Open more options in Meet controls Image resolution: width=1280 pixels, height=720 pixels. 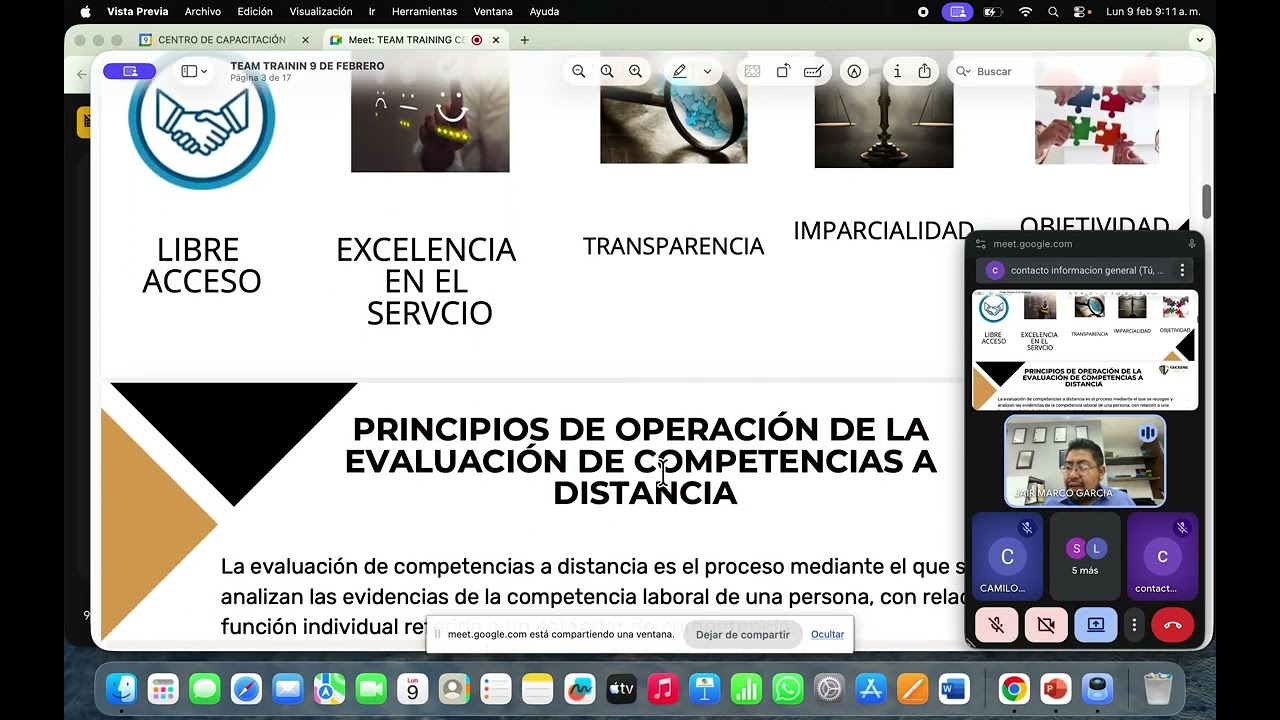tap(1134, 625)
